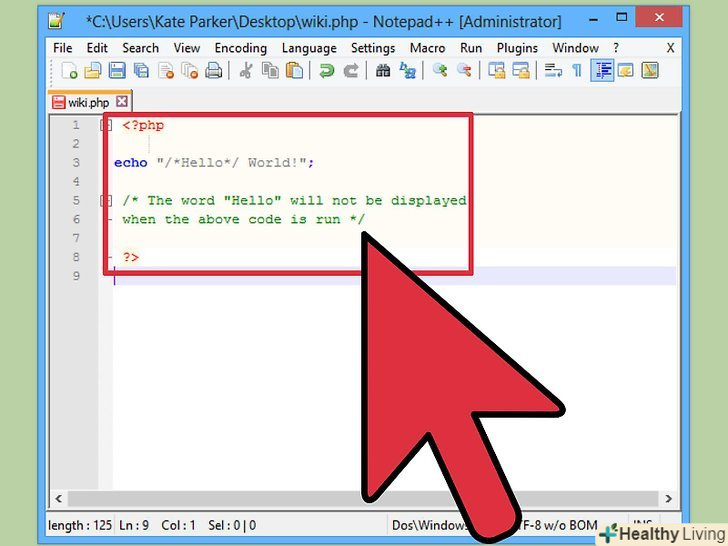Open the Settings menu
The width and height of the screenshot is (728, 546).
[x=373, y=48]
